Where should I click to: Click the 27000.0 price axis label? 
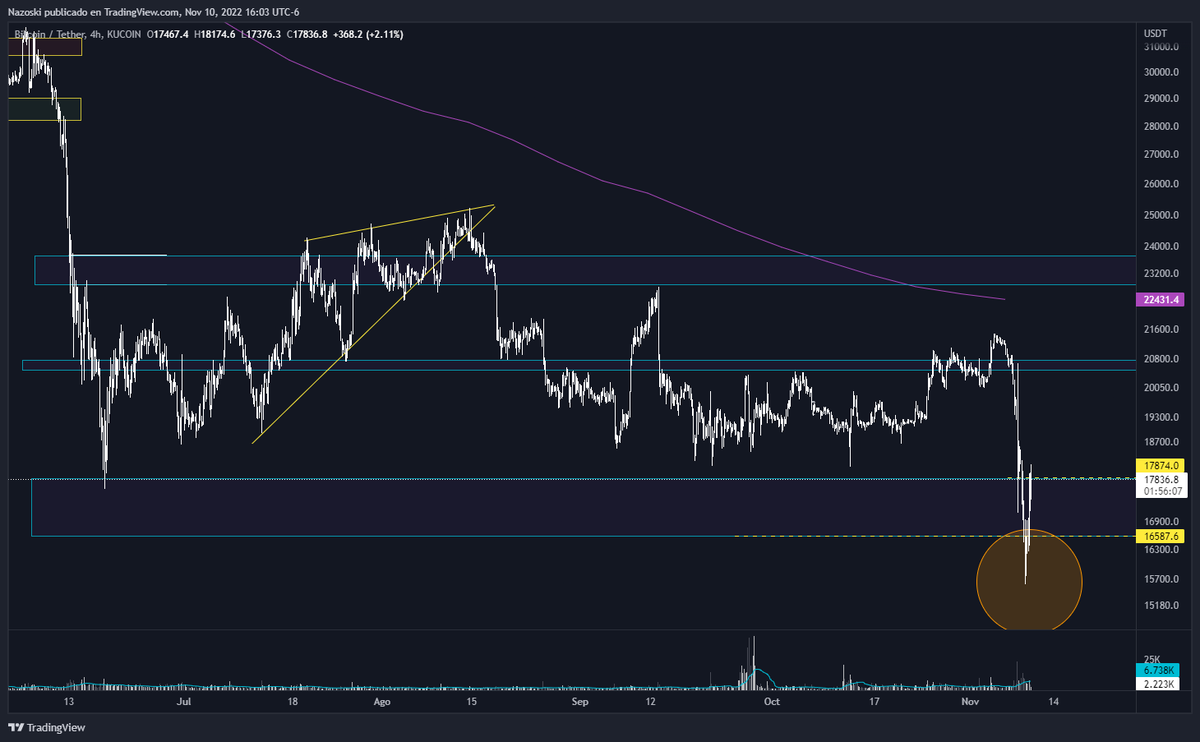(x=1160, y=154)
